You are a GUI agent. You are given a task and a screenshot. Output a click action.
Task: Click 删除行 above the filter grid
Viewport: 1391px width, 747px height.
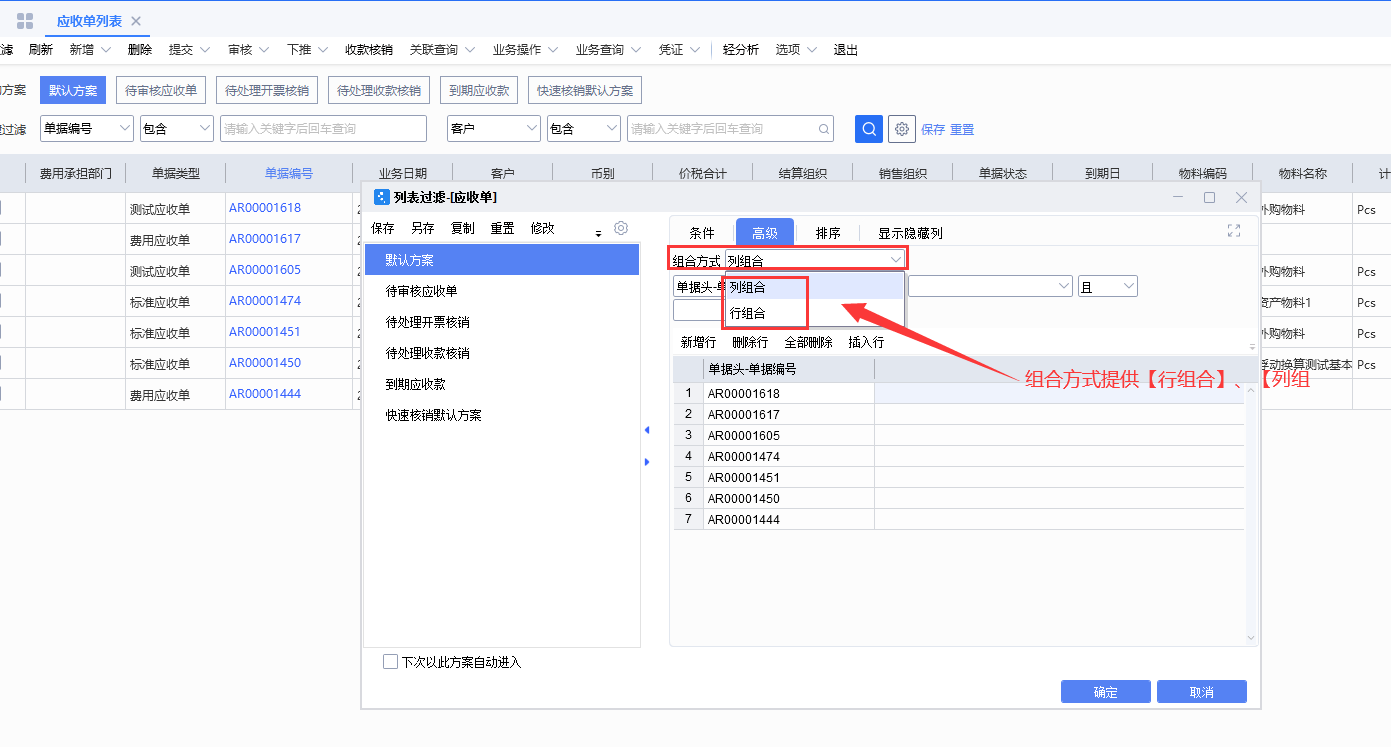coord(750,342)
